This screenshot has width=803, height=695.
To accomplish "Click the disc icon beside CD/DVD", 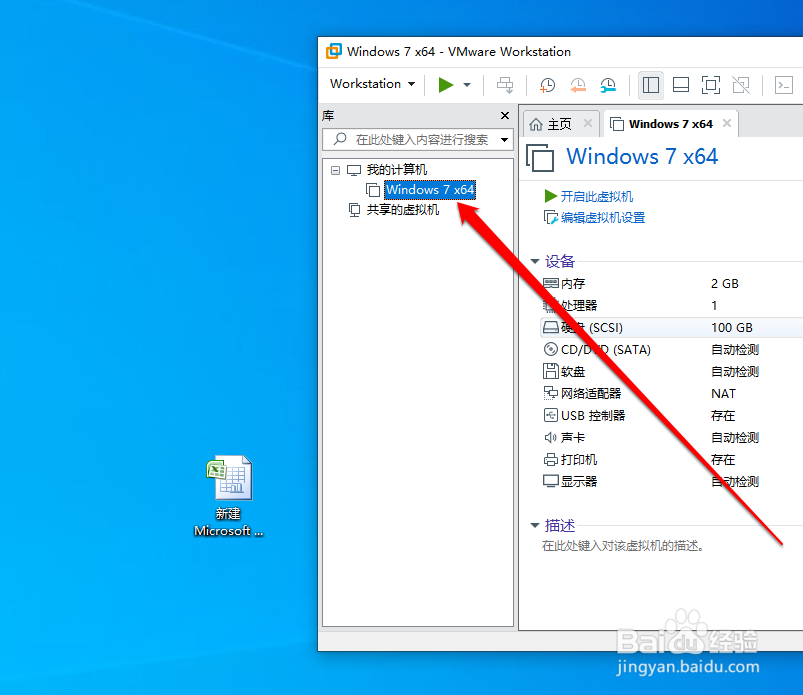I will pos(551,349).
